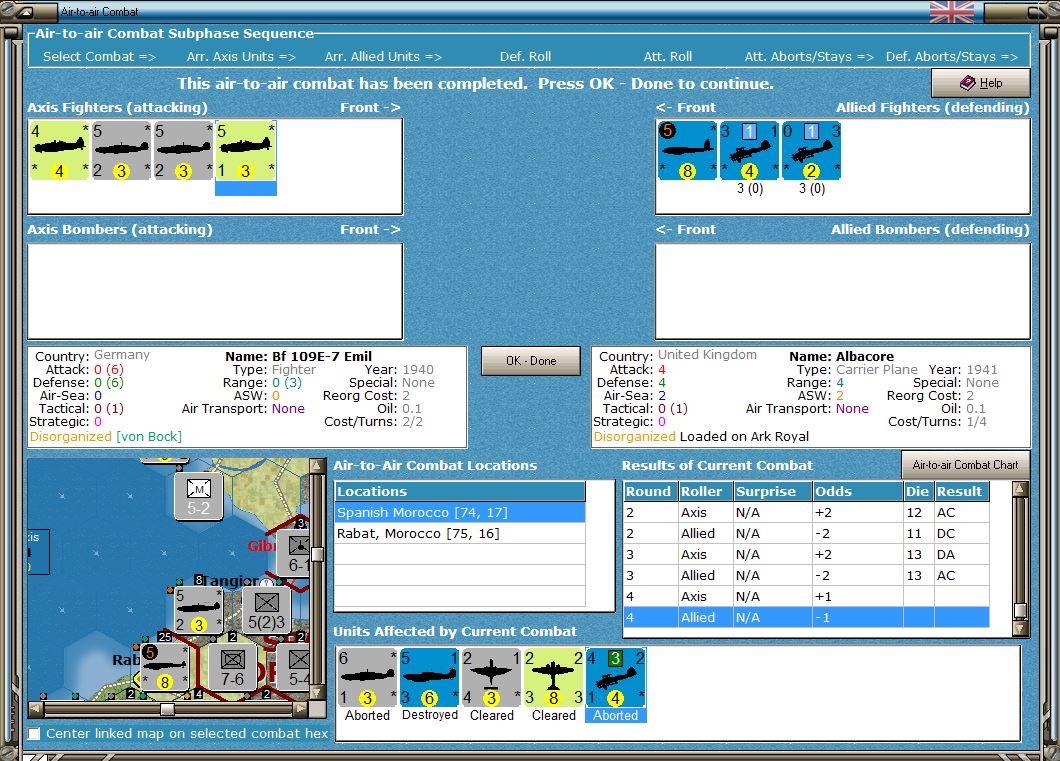Click the Att. Aborts/Stays subphase step

point(809,57)
